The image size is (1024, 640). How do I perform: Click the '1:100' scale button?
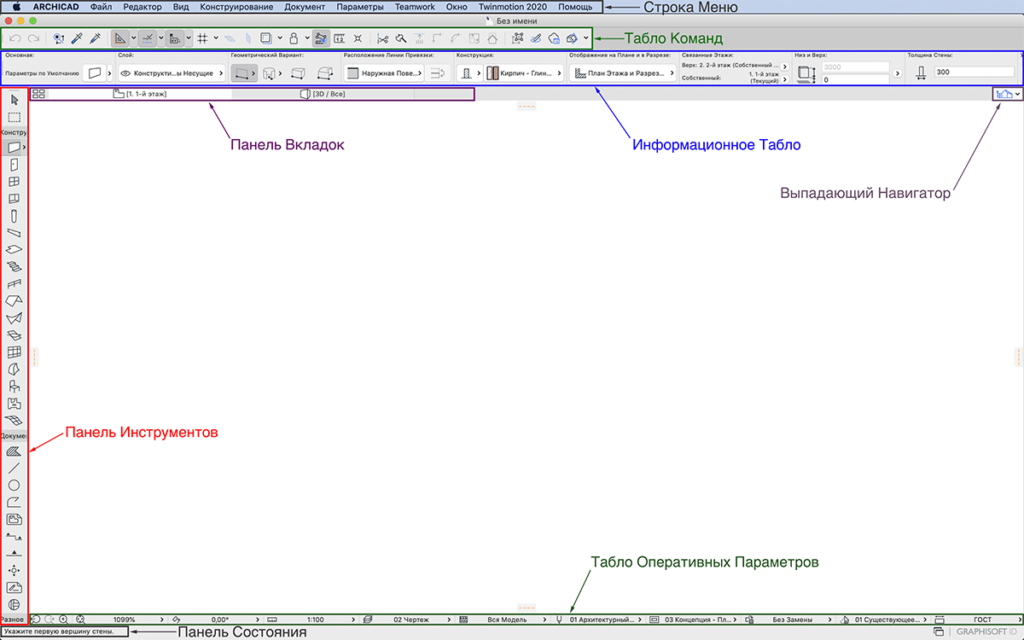314,620
